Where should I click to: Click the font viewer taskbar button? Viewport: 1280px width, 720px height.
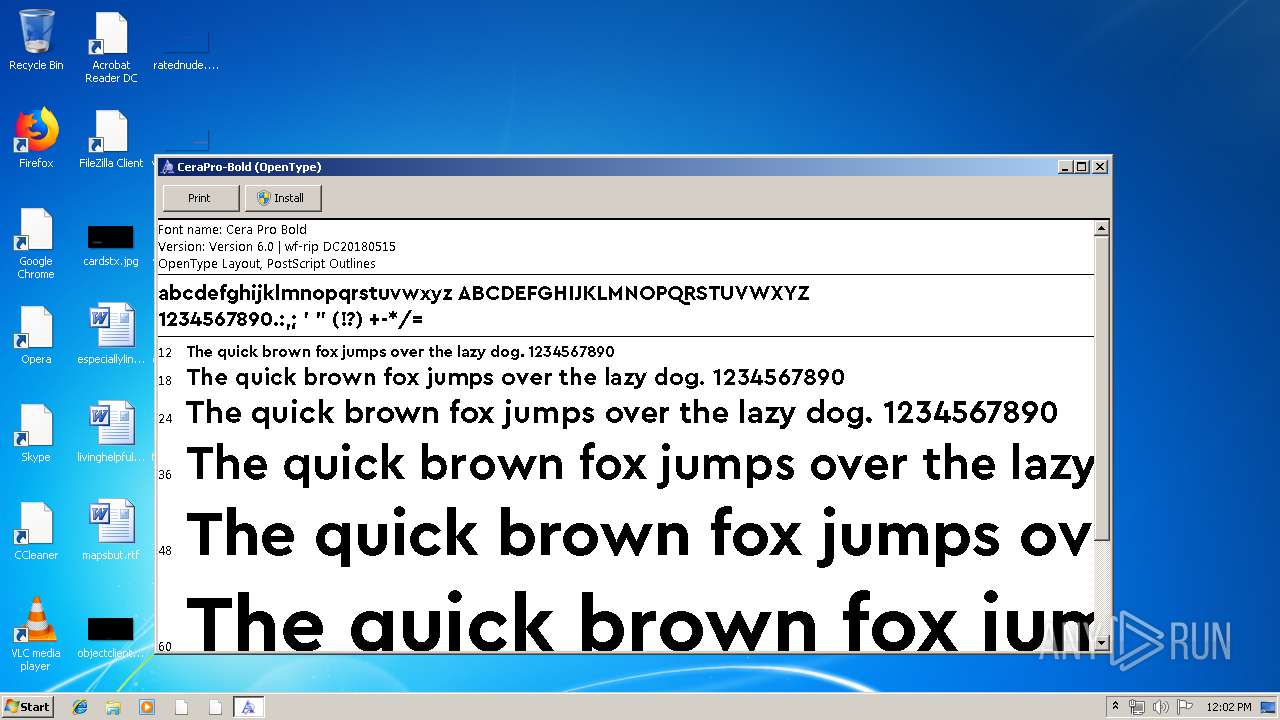248,707
